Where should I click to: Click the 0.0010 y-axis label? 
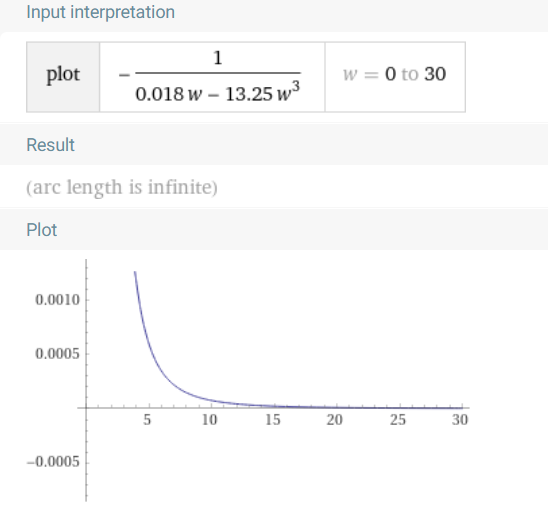pyautogui.click(x=58, y=300)
